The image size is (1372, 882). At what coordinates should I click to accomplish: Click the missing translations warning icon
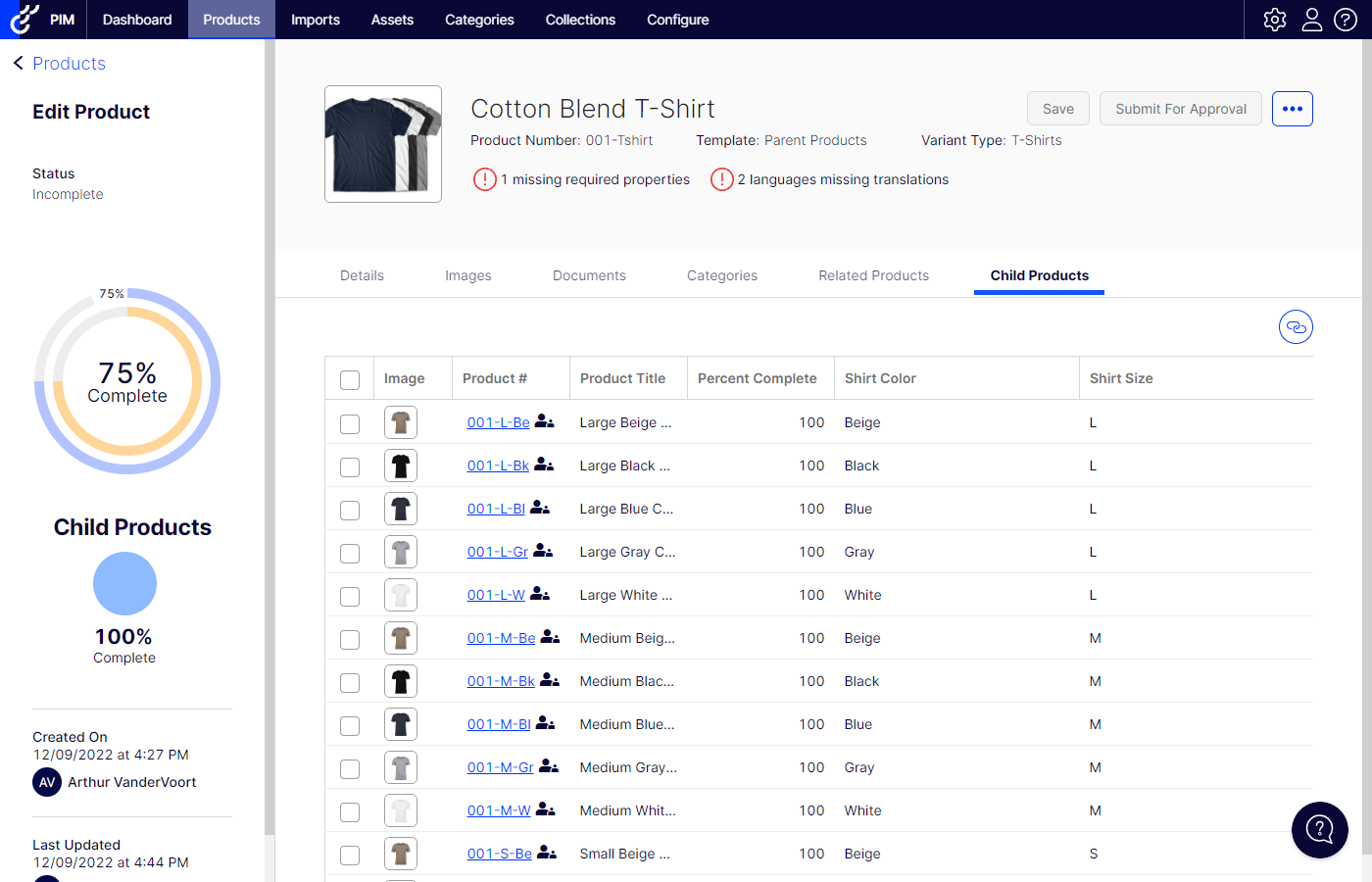click(721, 179)
